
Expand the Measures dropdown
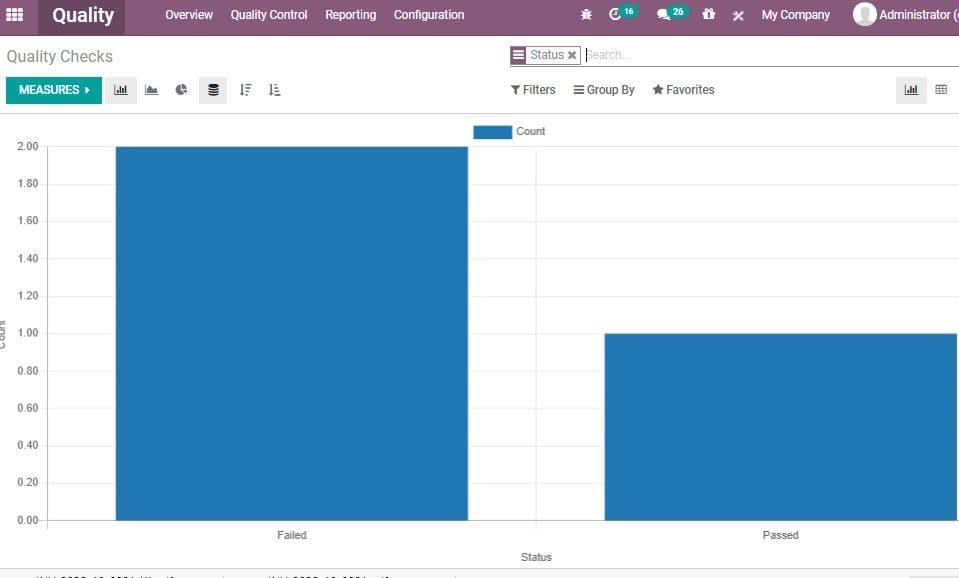[52, 89]
